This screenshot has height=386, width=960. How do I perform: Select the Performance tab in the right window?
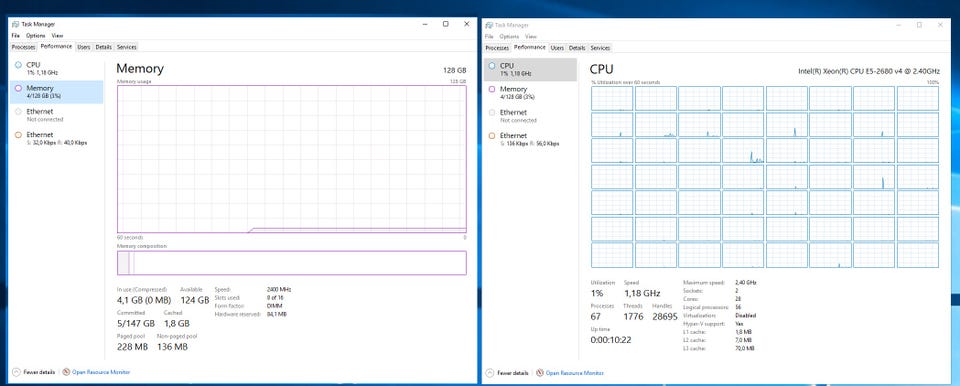[x=530, y=47]
